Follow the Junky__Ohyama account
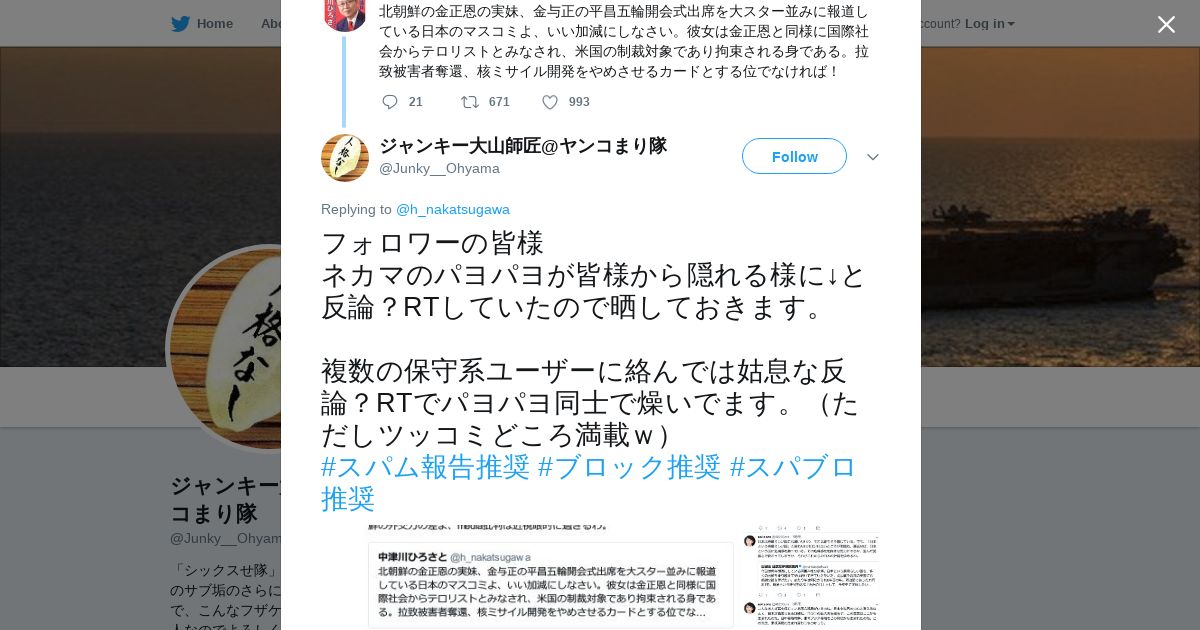Image resolution: width=1200 pixels, height=630 pixels. (794, 156)
